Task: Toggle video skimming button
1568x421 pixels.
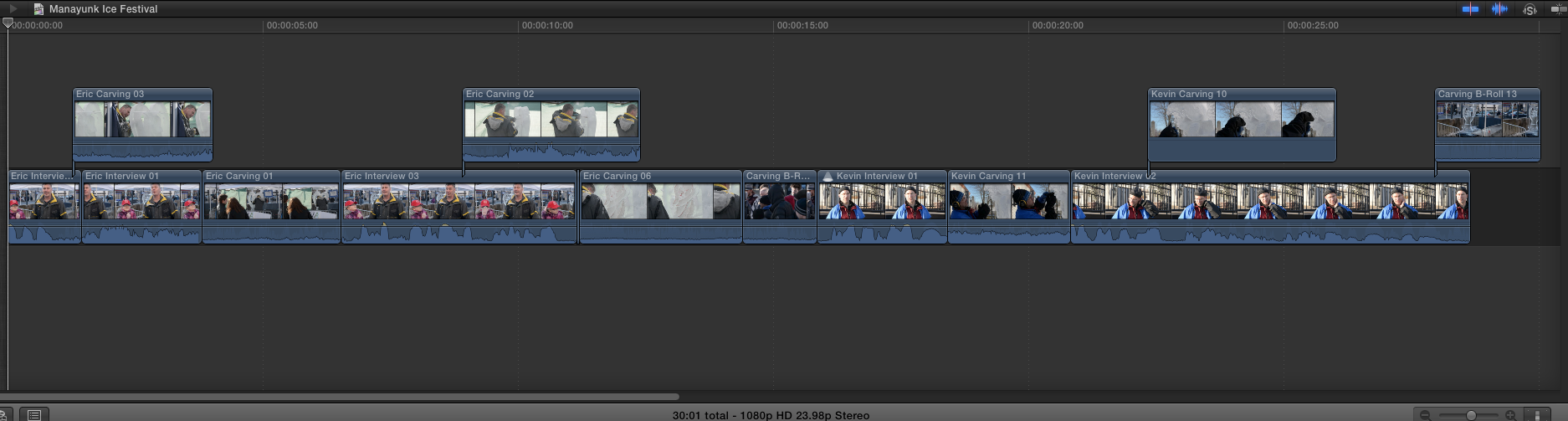Action: point(1470,9)
